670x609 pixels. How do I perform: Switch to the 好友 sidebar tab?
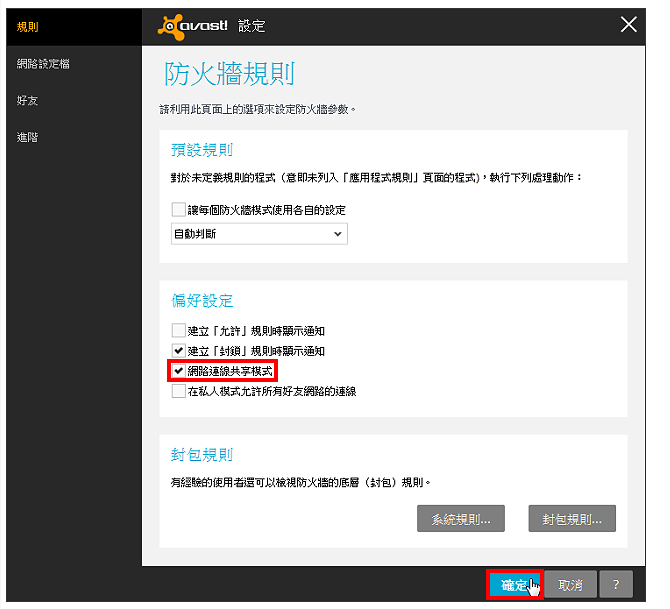pos(27,100)
